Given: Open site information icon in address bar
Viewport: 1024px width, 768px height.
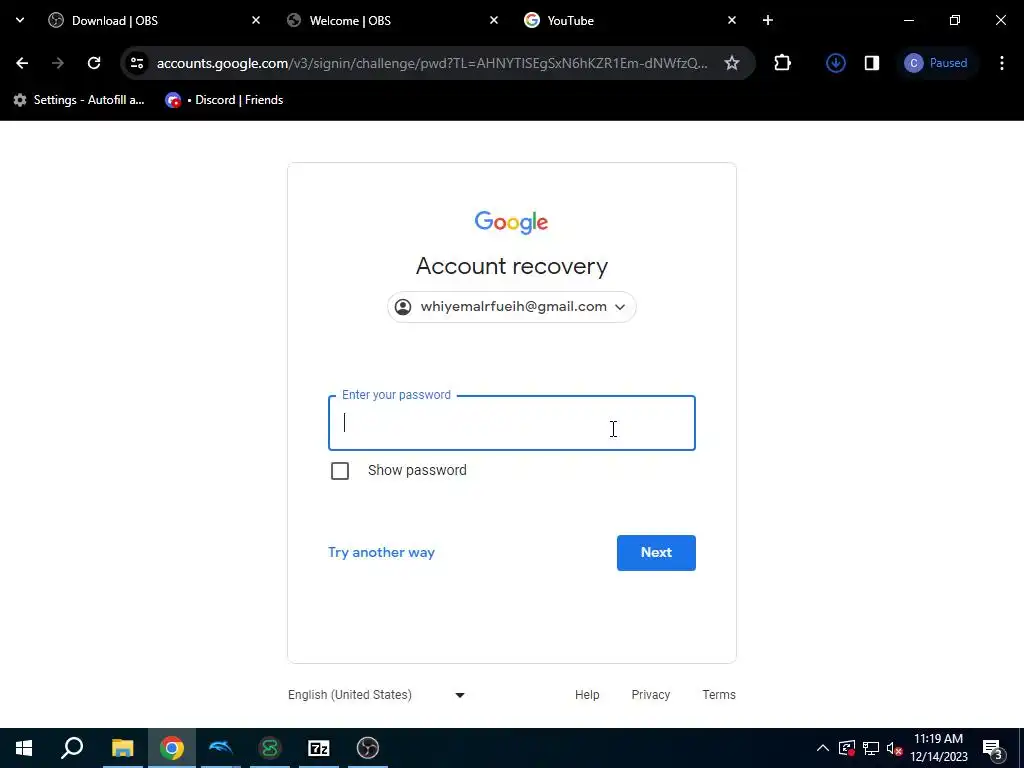Looking at the screenshot, I should click(137, 63).
